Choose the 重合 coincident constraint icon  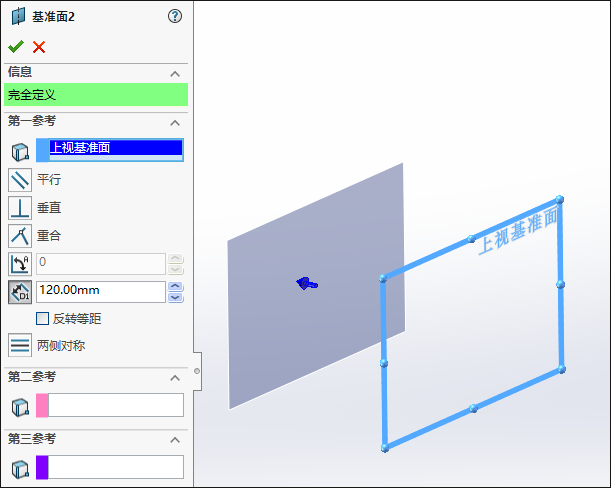(20, 236)
